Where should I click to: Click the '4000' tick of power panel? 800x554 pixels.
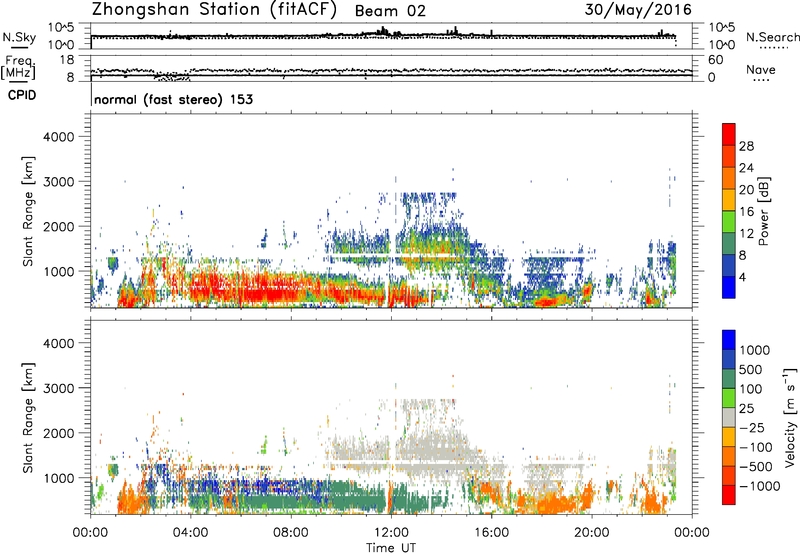tap(58, 137)
